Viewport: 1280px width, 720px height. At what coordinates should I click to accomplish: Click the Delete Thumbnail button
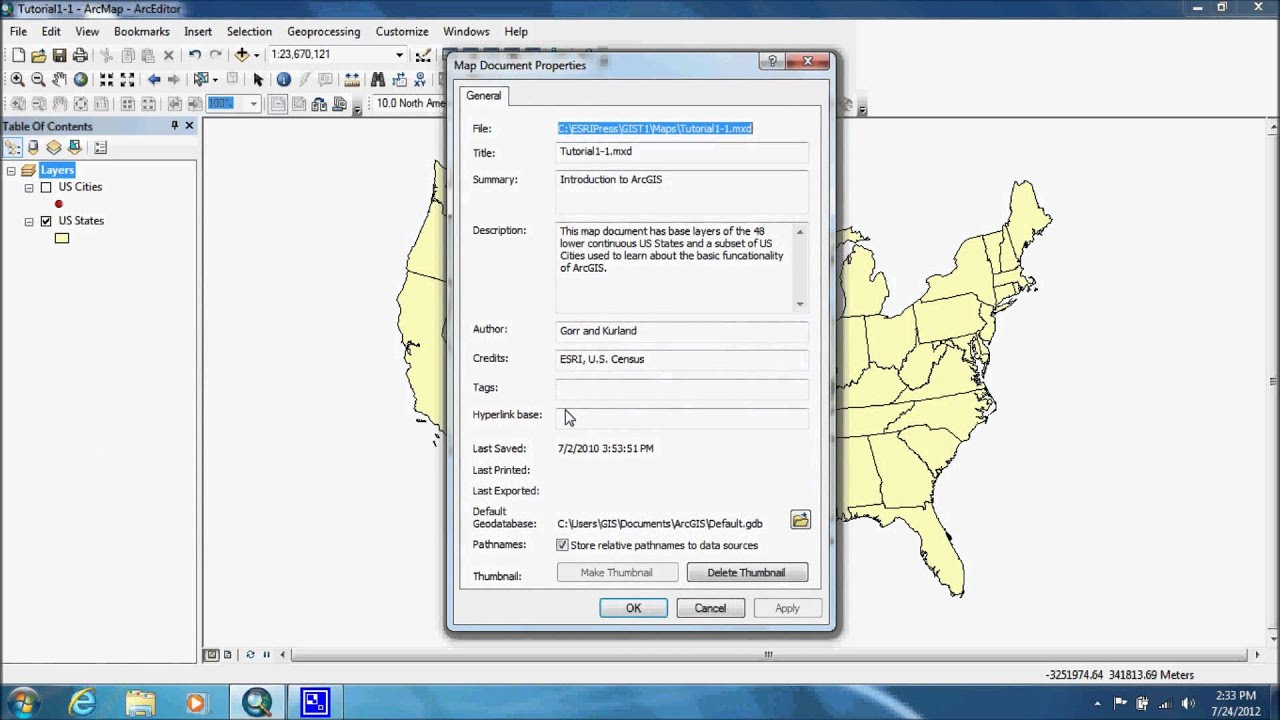coord(746,573)
